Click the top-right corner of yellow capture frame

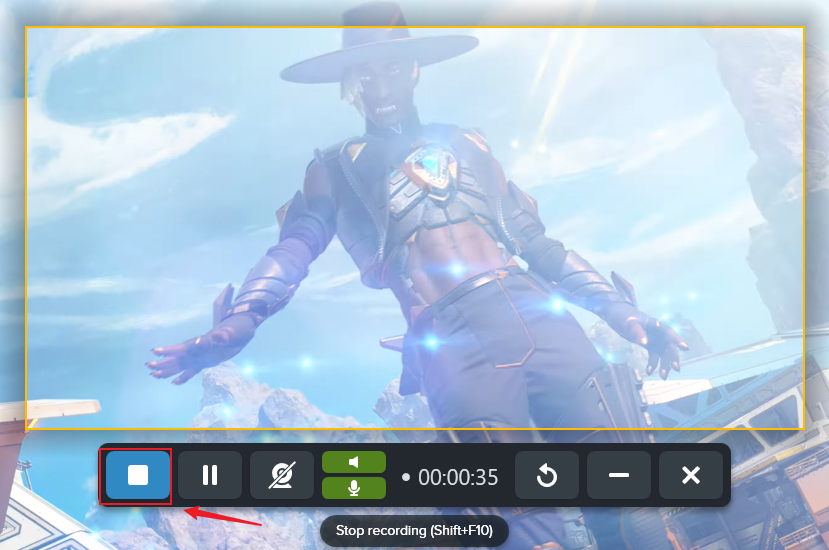point(803,28)
